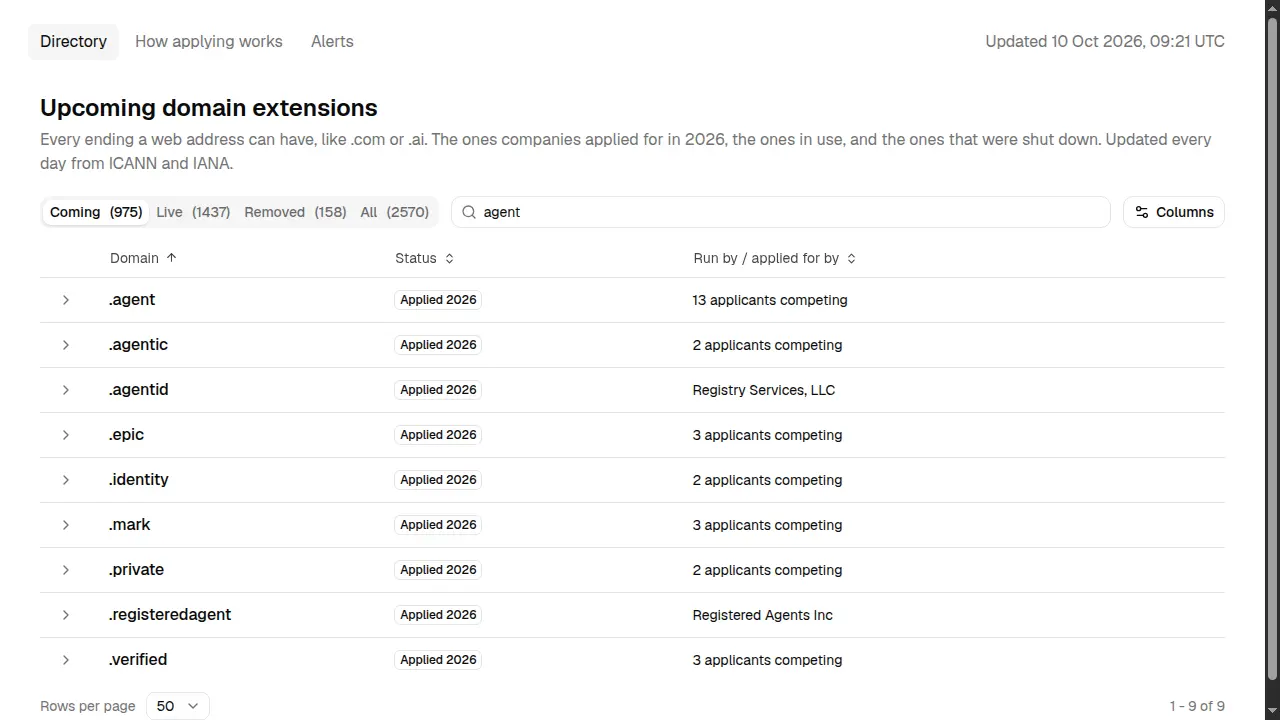This screenshot has width=1280, height=720.
Task: Switch to the Directory tab
Action: 73,42
